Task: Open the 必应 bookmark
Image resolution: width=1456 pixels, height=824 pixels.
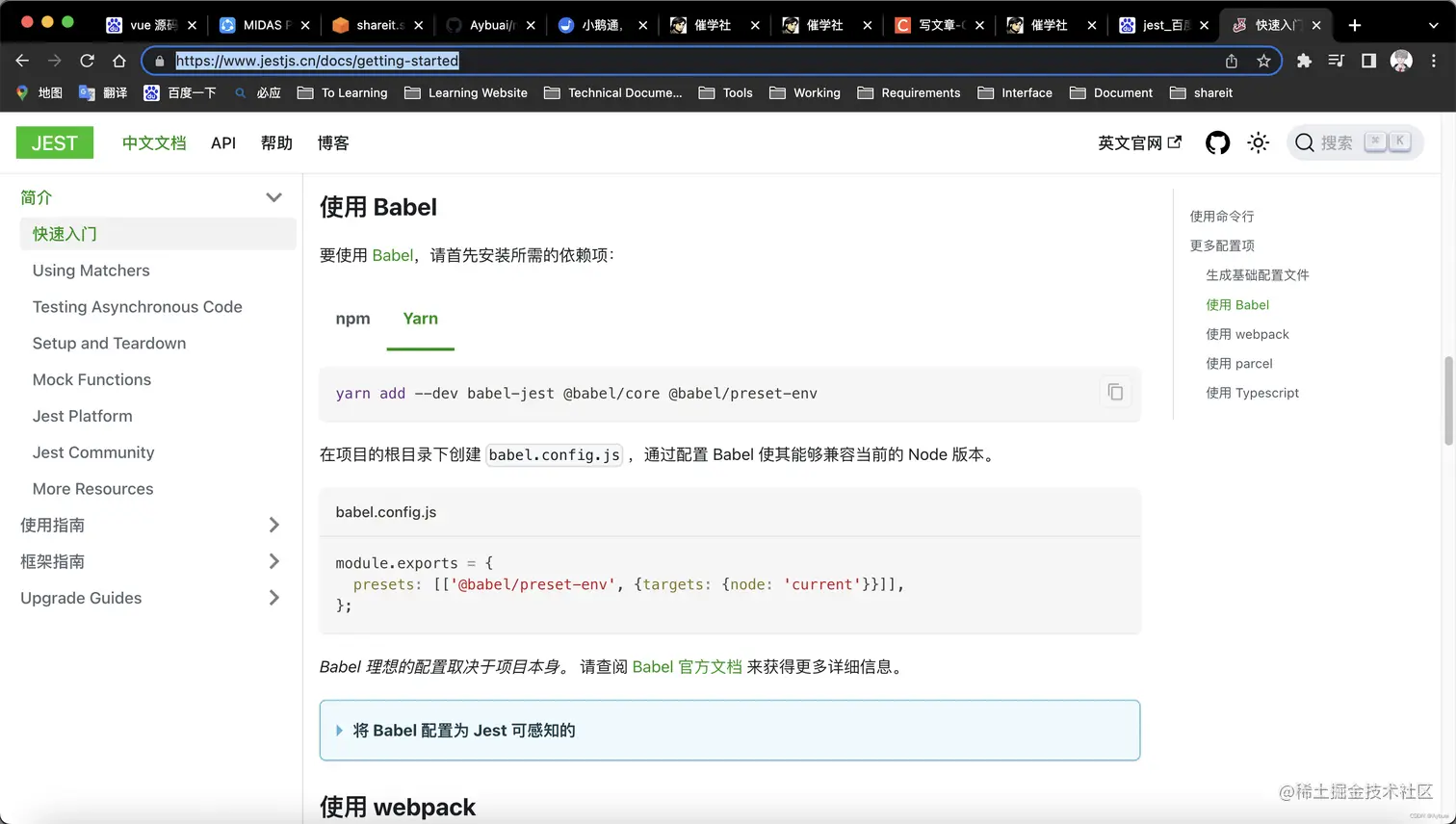Action: [257, 92]
